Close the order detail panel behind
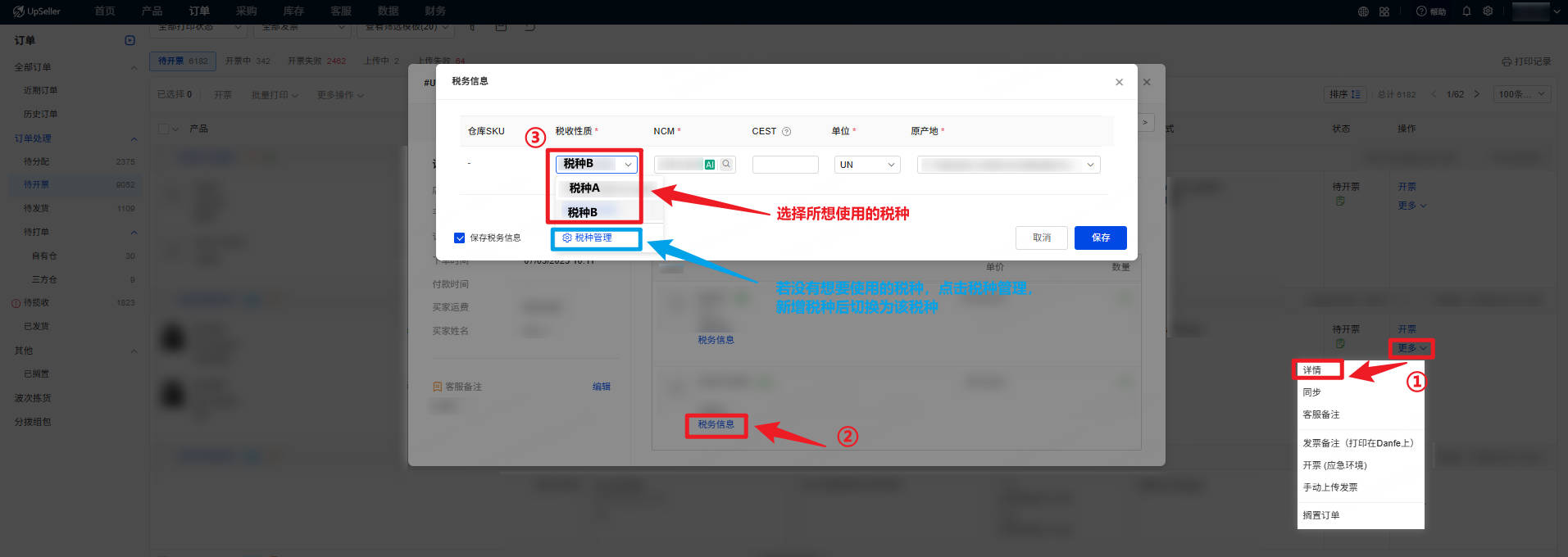Viewport: 1568px width, 557px height. (x=1147, y=82)
